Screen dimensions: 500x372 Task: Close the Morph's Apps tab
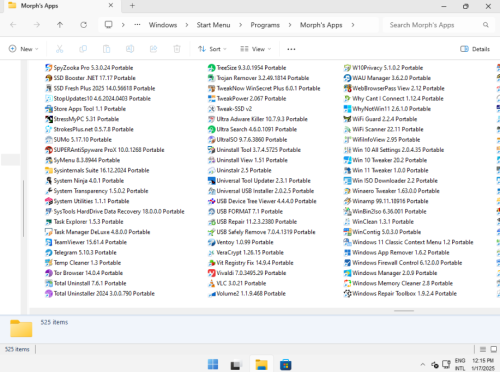111,6
